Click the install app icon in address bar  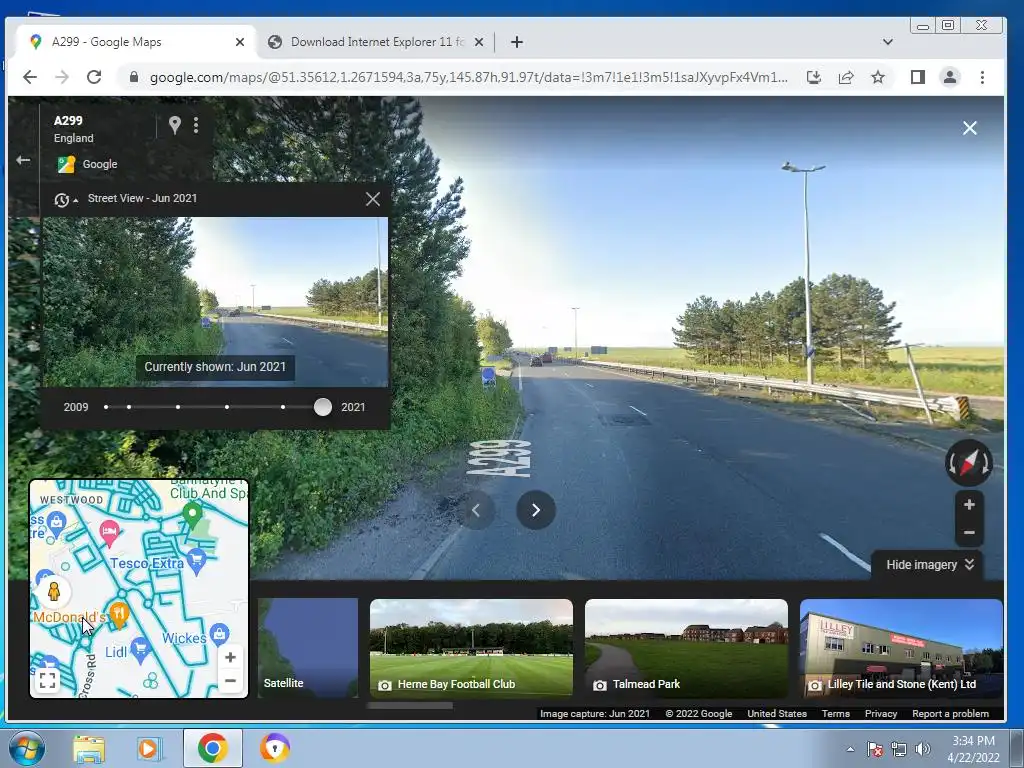[814, 77]
